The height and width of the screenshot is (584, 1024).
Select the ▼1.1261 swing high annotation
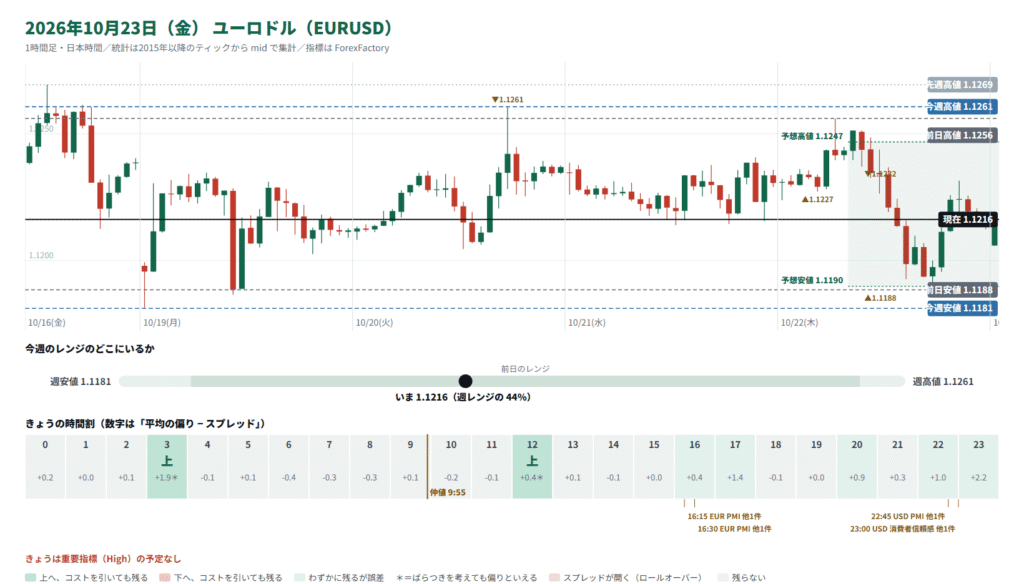507,99
